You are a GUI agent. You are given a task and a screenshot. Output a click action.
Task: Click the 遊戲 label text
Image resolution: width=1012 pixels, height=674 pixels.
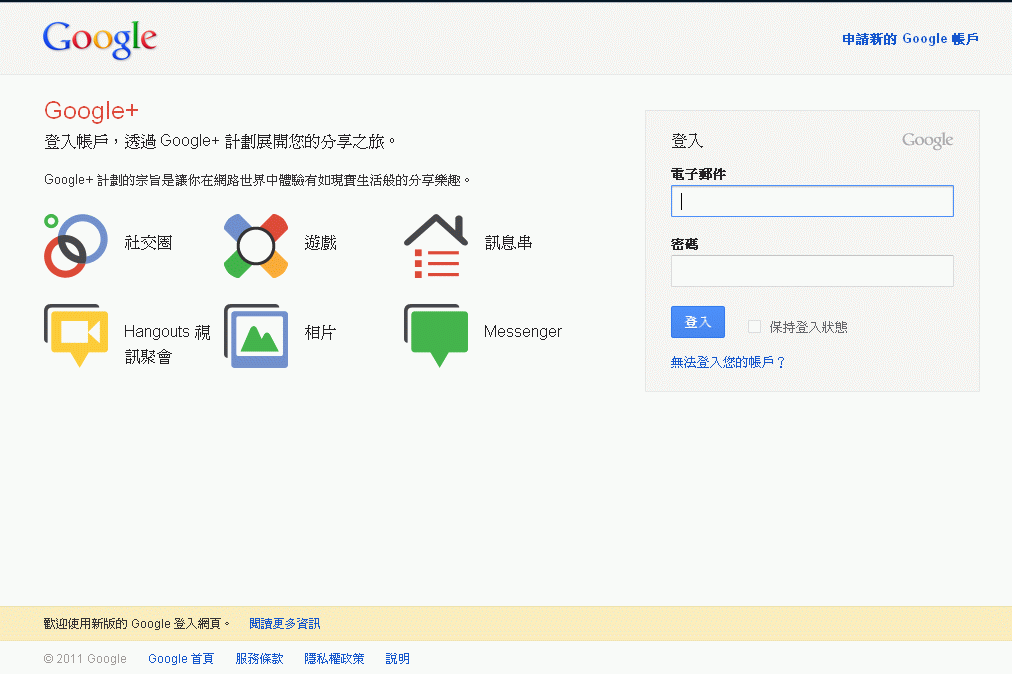321,243
